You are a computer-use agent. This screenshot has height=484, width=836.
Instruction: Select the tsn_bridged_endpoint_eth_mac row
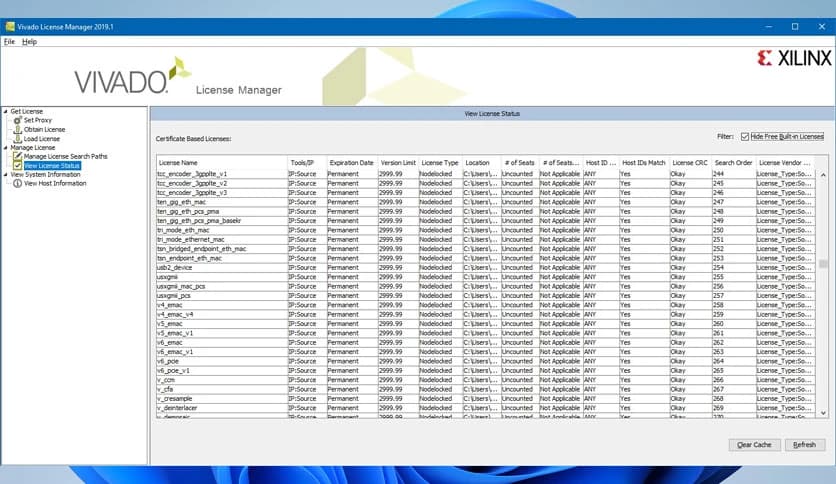coord(486,249)
